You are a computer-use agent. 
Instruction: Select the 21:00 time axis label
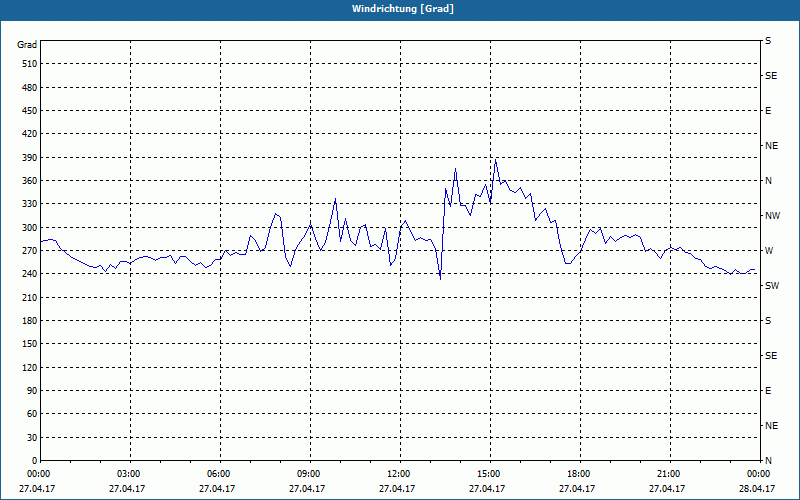coord(669,474)
